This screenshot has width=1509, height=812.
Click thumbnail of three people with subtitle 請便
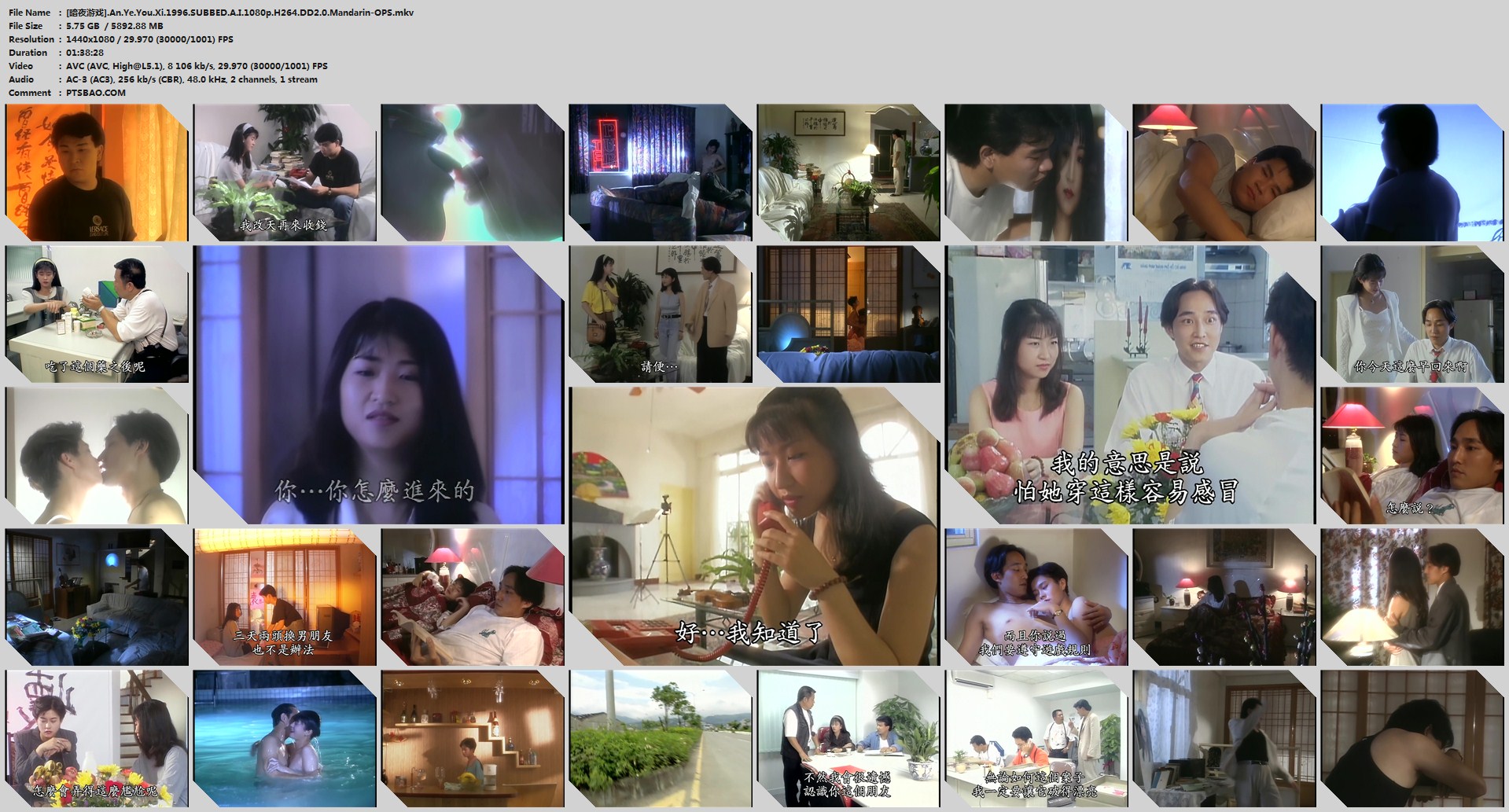point(660,314)
